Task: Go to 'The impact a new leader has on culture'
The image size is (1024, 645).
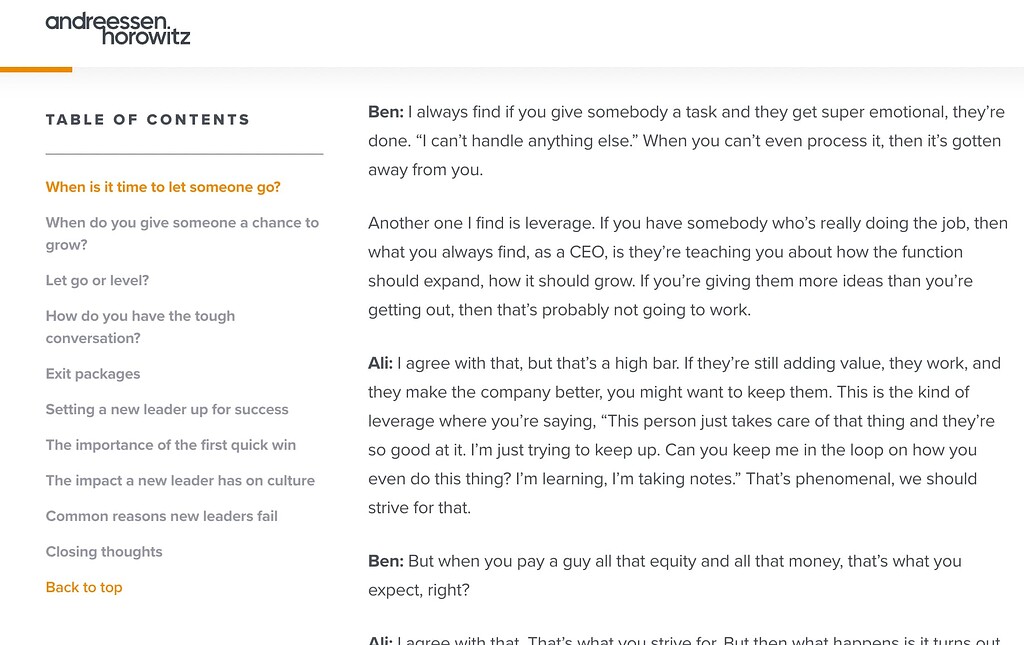Action: coord(180,480)
